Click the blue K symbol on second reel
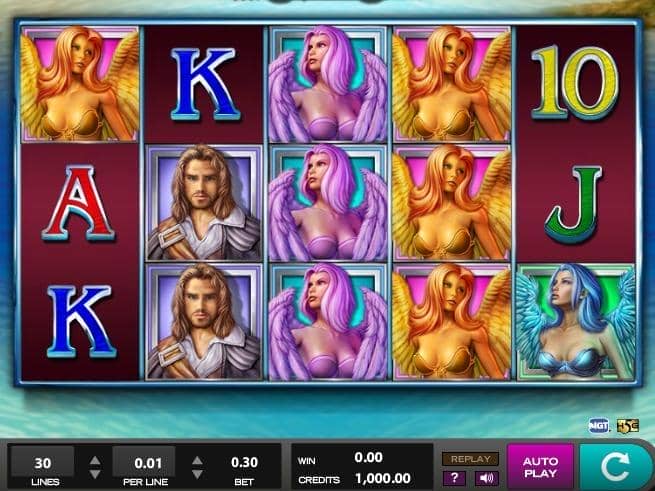 click(x=205, y=84)
